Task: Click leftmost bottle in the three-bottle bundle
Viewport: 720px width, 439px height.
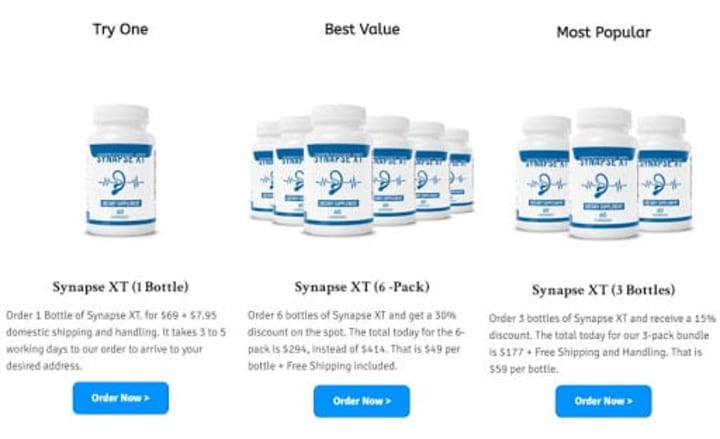Action: click(x=544, y=173)
